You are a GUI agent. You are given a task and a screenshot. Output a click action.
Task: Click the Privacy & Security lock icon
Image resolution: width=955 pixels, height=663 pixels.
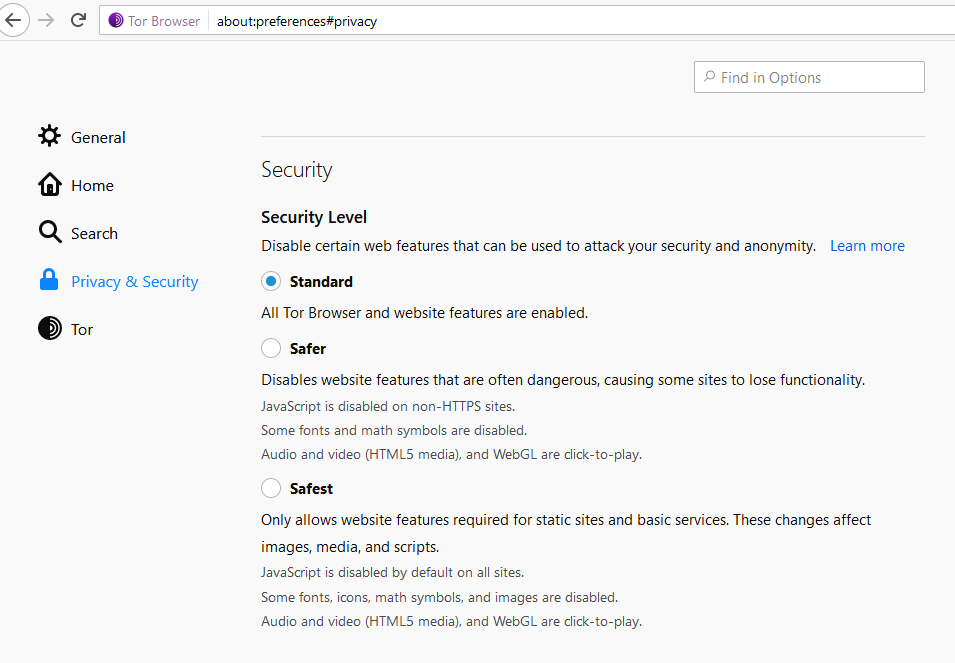(x=49, y=280)
